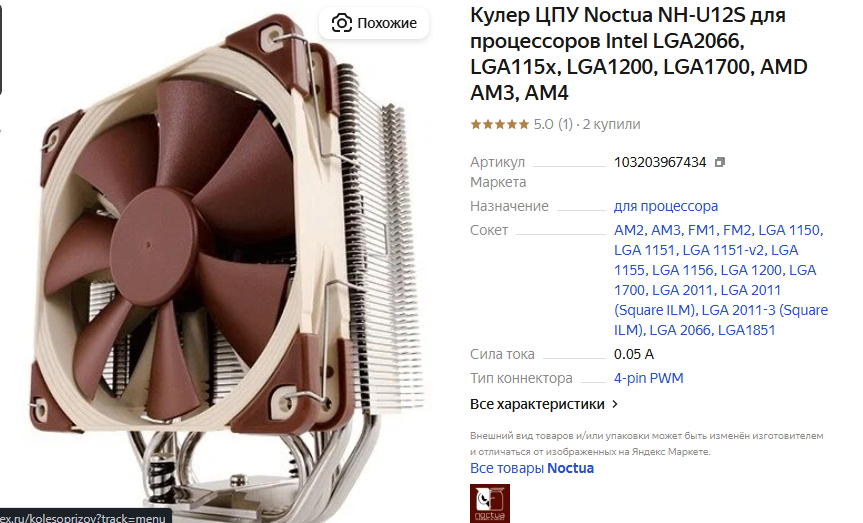Open the Все характеристики link
Screen dimensions: 863x523
[537, 404]
